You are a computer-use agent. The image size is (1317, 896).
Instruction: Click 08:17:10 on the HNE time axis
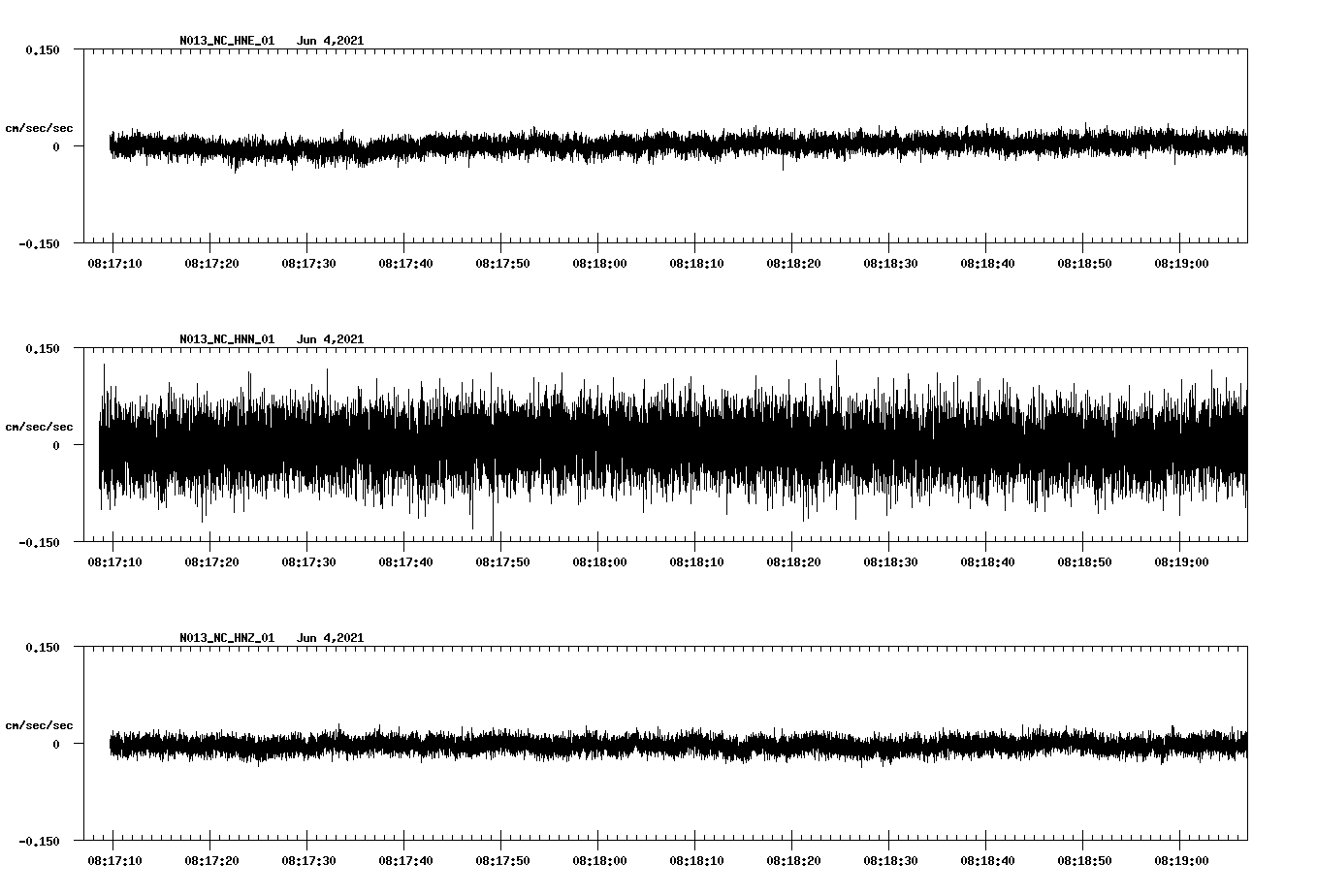click(x=114, y=264)
